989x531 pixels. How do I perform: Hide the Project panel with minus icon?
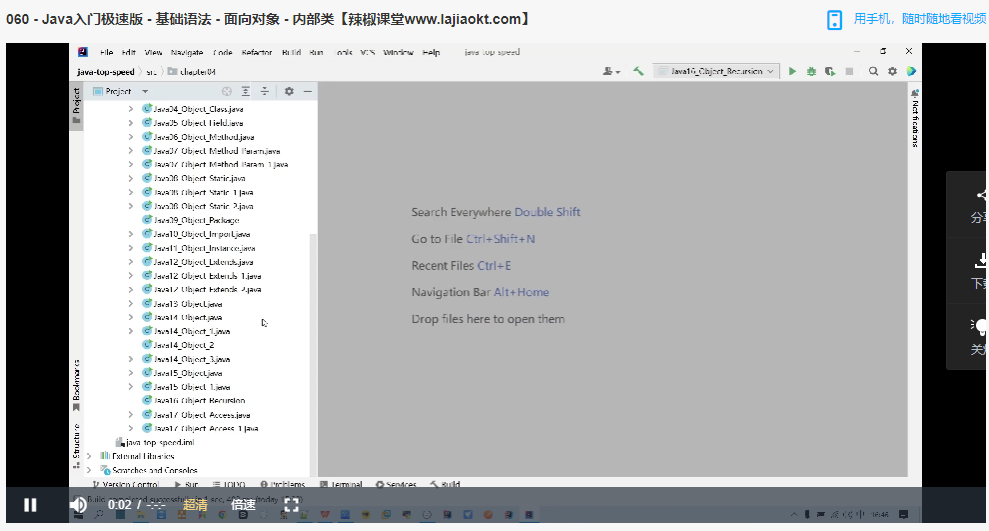[x=308, y=91]
